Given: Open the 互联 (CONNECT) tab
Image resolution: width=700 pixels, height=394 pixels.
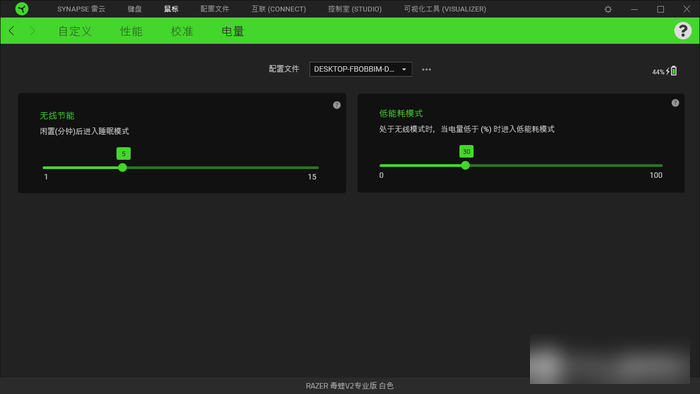Looking at the screenshot, I should pyautogui.click(x=279, y=9).
